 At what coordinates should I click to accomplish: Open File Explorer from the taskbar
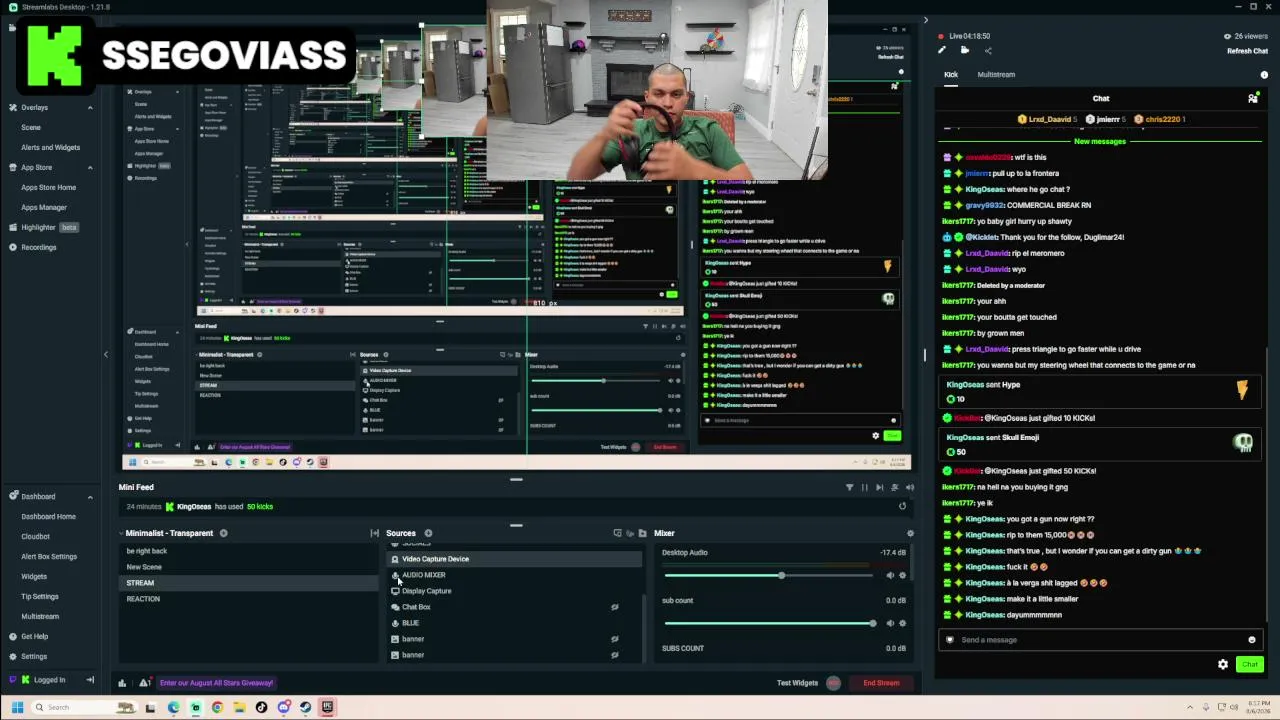(x=239, y=707)
